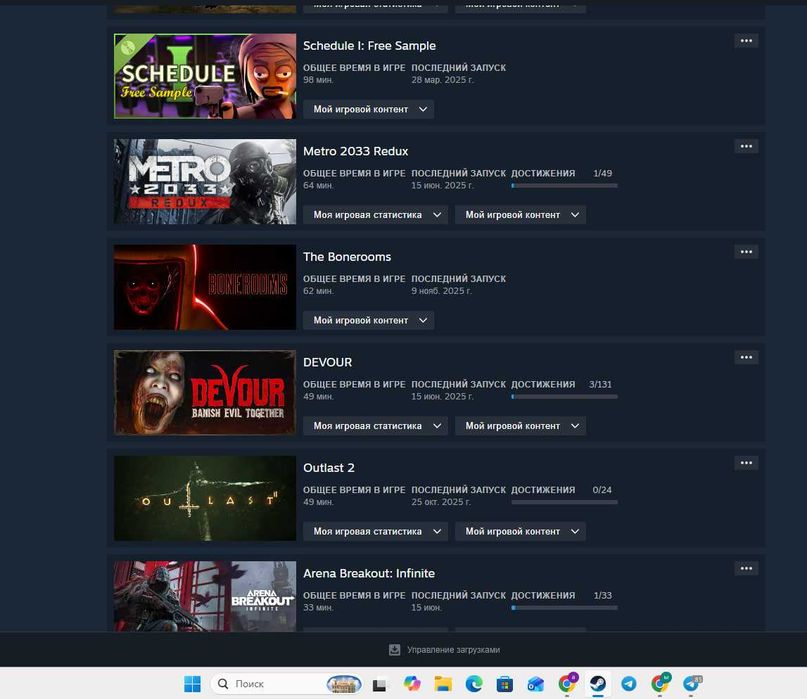The image size is (807, 699).
Task: Click the DEVOUR cover image
Action: [205, 393]
